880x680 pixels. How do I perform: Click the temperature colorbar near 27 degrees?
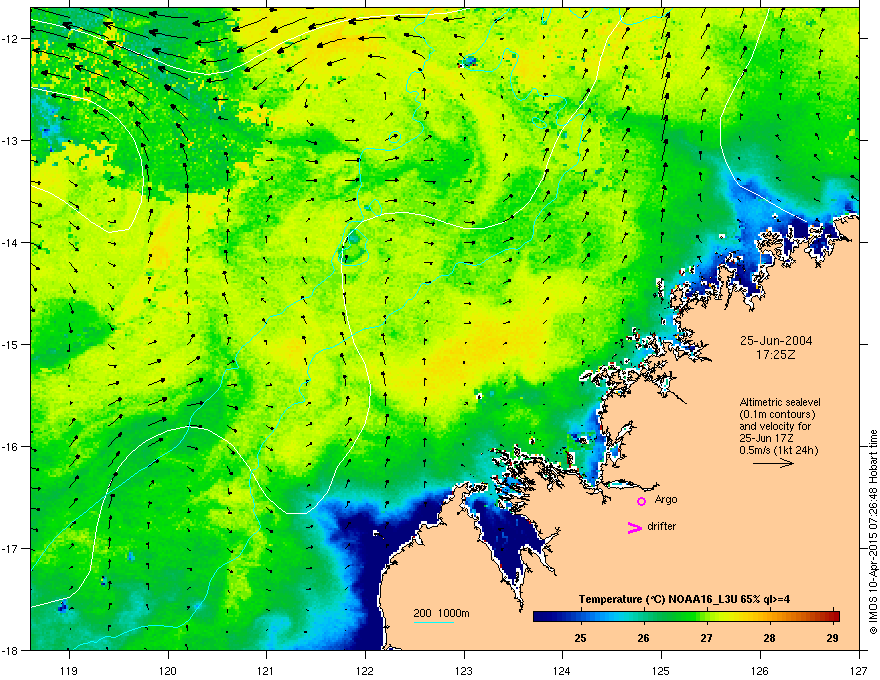pos(707,617)
